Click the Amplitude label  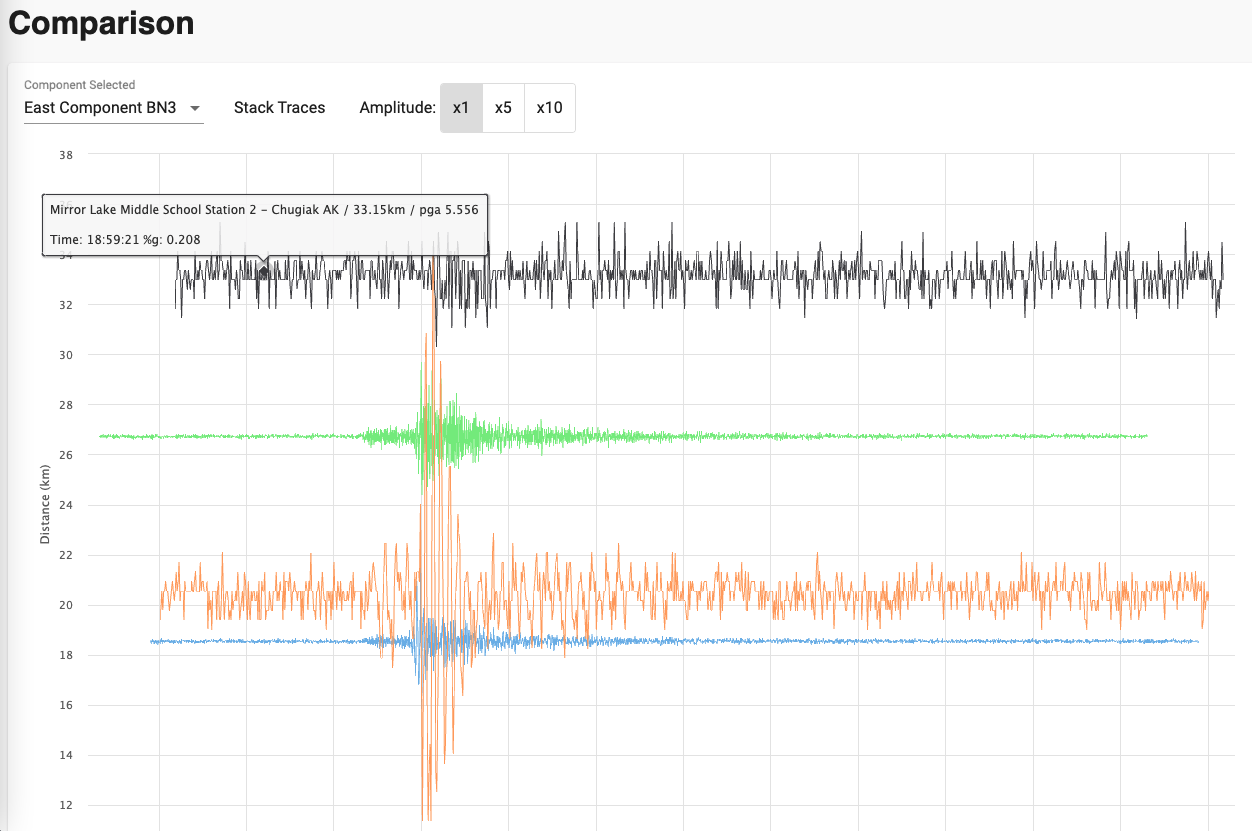pyautogui.click(x=397, y=107)
